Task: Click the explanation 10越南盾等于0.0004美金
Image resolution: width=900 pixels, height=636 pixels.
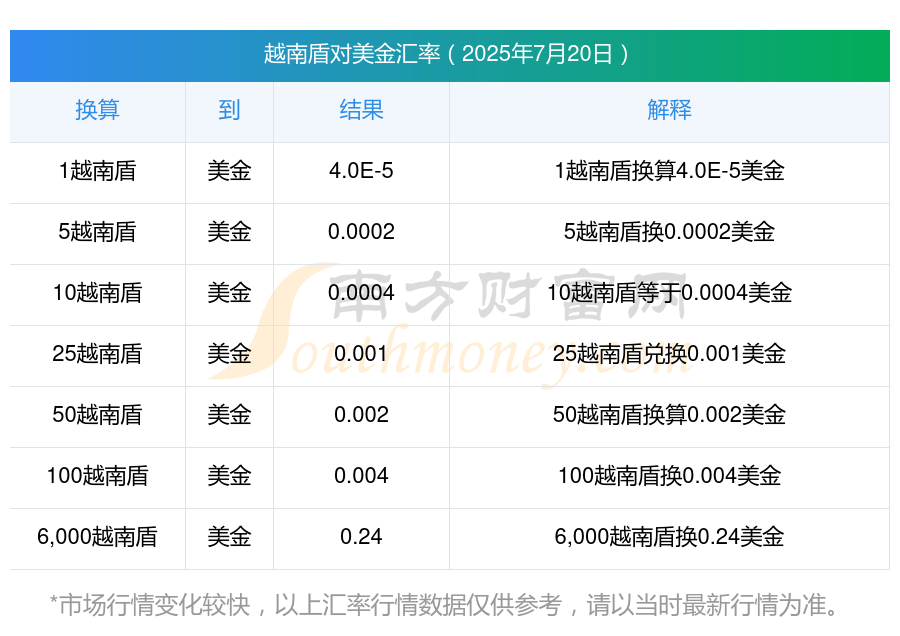Action: coord(669,293)
